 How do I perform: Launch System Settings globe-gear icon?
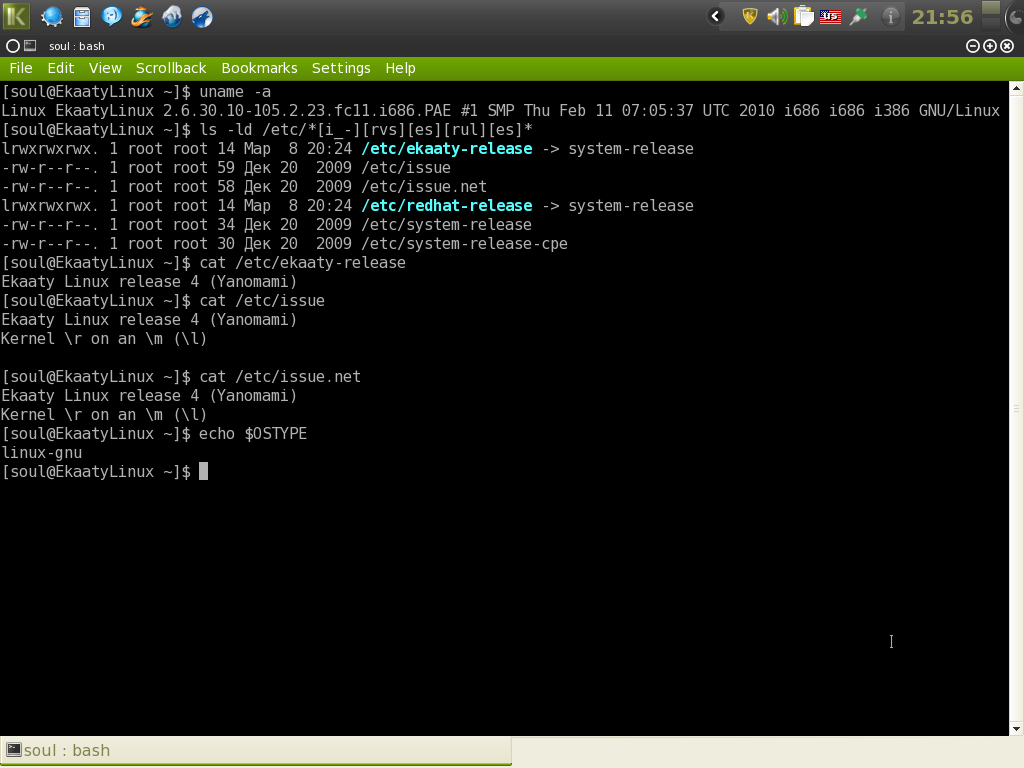[x=52, y=17]
